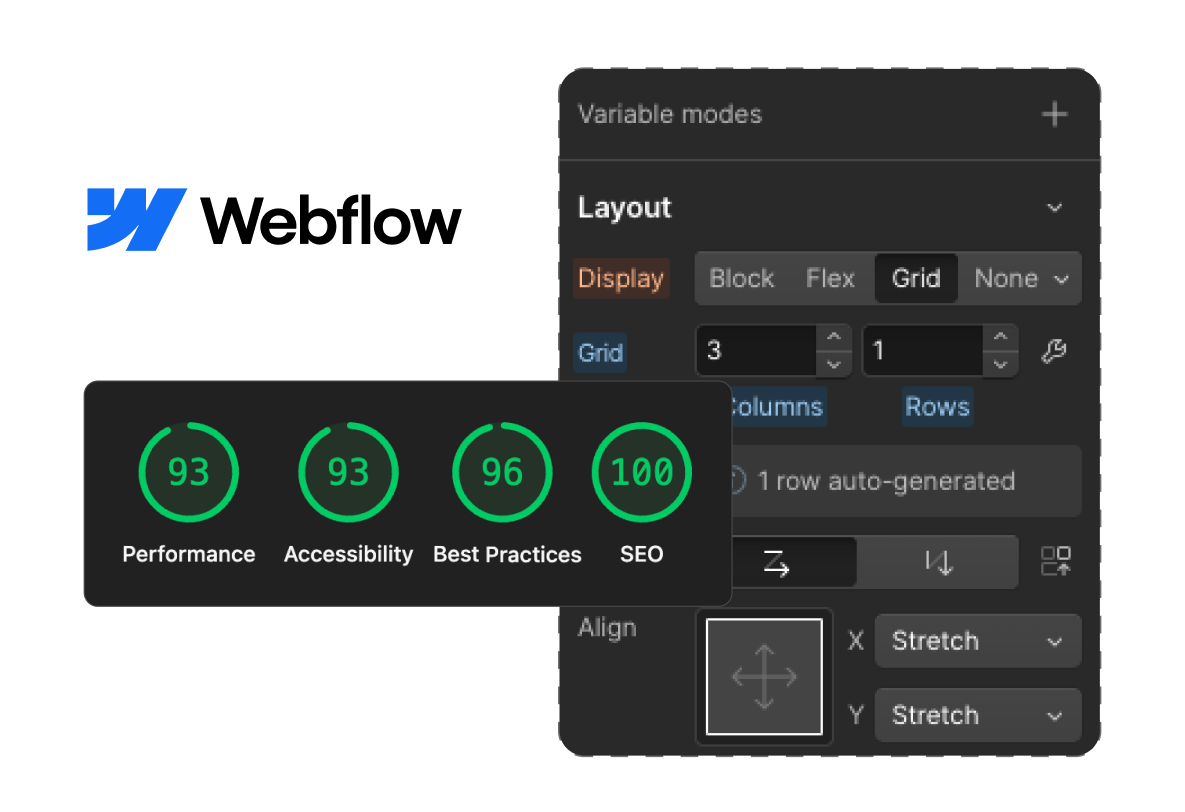This screenshot has height=812, width=1185.
Task: Select the Grid display option
Action: pos(916,278)
